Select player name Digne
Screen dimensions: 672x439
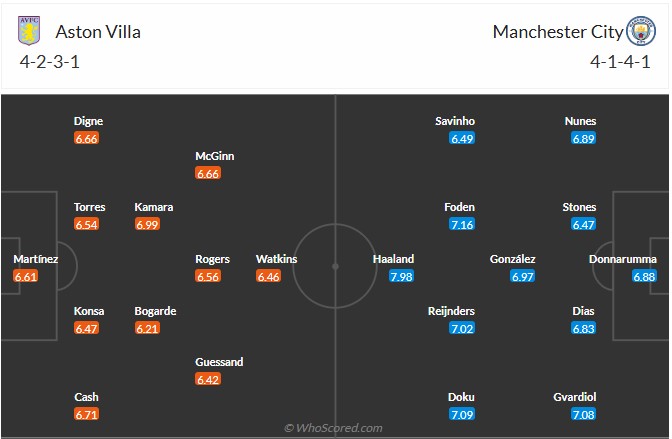point(88,121)
